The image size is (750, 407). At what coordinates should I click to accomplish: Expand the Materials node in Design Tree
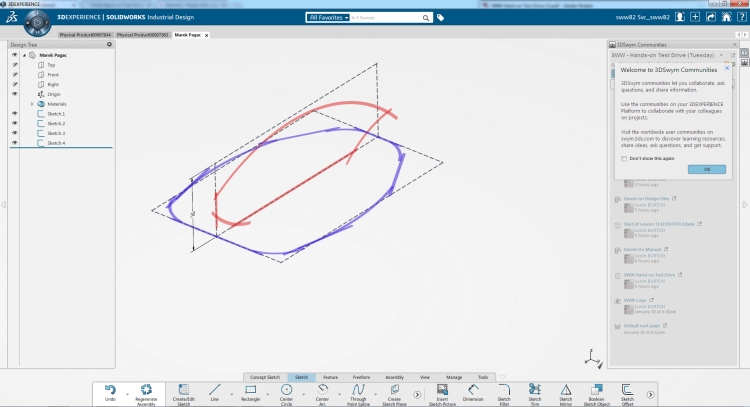[31, 104]
